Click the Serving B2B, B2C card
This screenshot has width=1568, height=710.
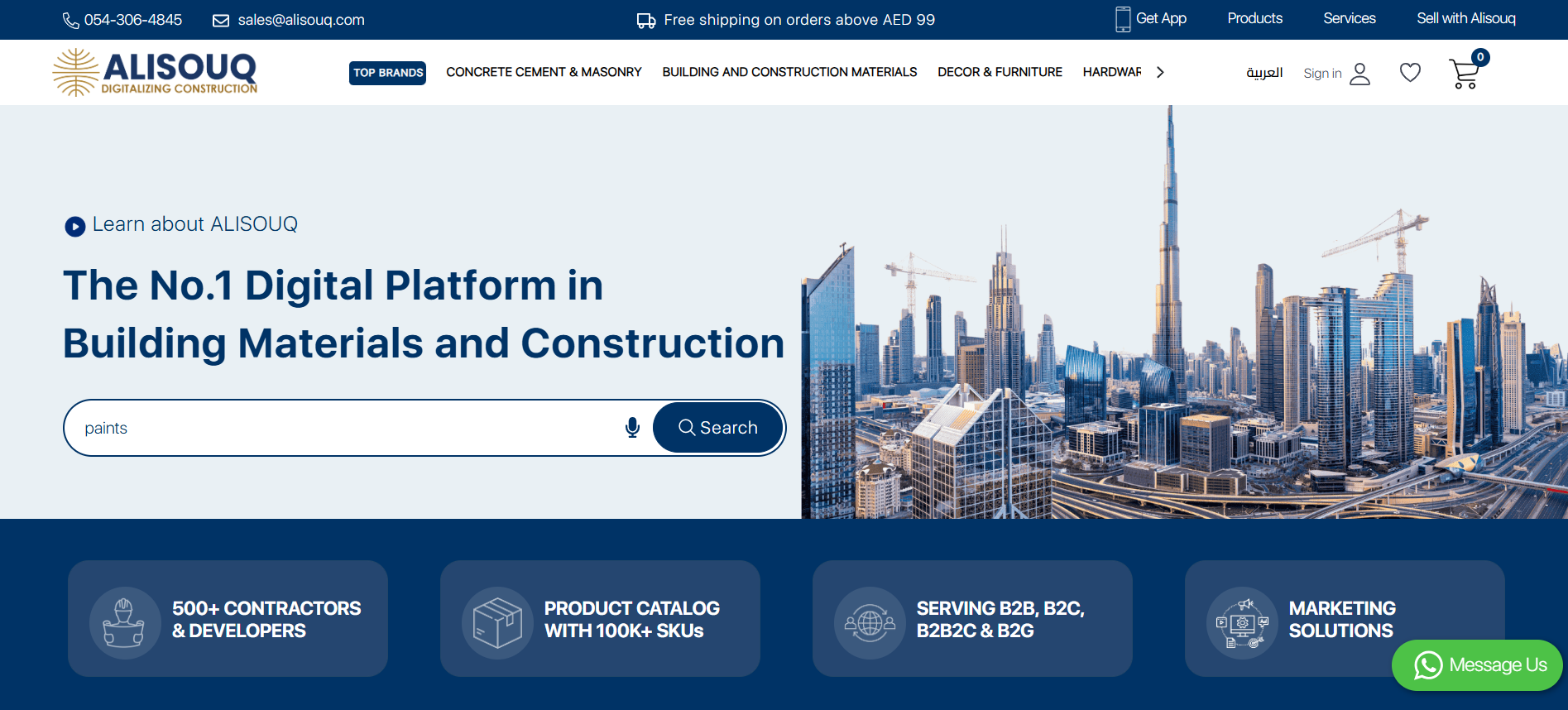click(x=972, y=619)
